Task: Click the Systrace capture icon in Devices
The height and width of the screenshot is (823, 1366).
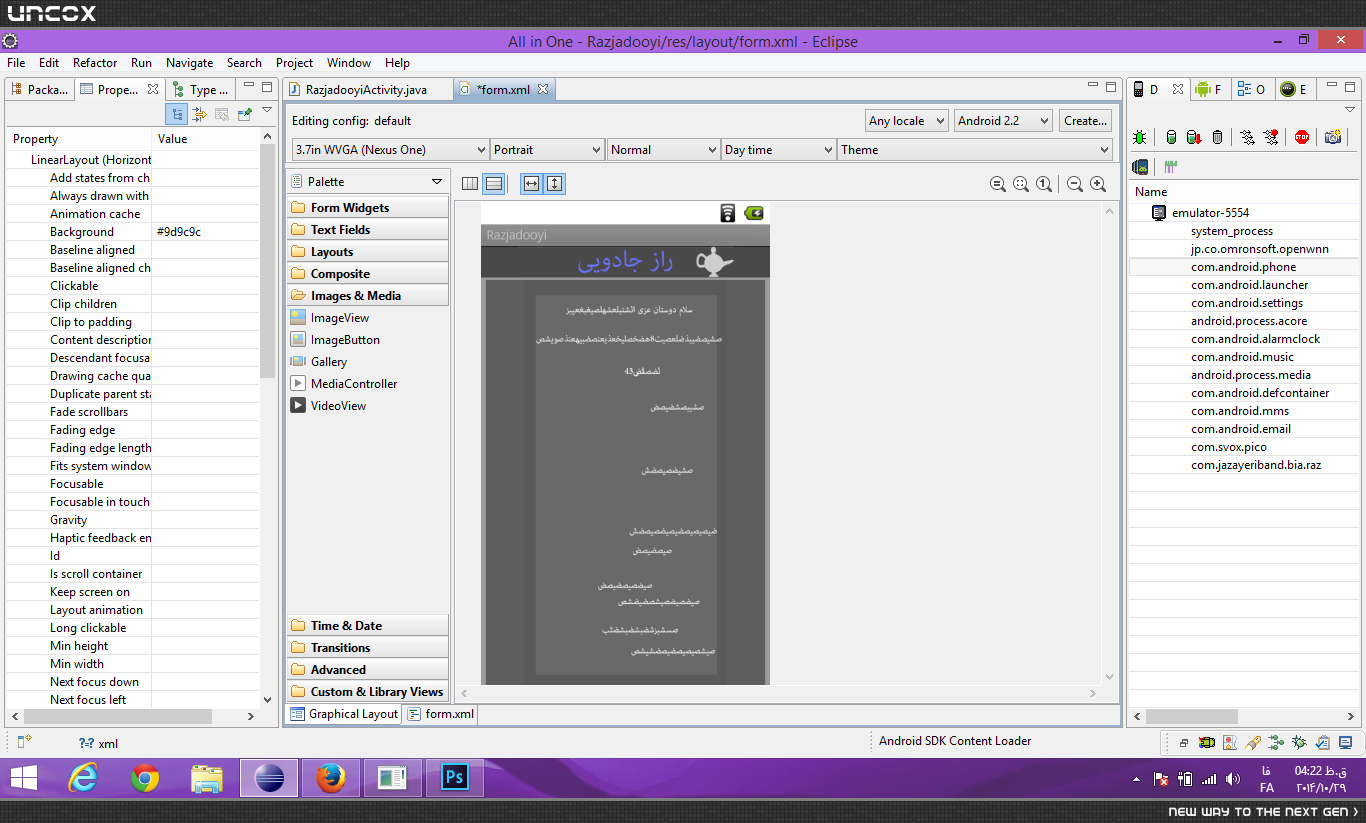Action: 1169,166
